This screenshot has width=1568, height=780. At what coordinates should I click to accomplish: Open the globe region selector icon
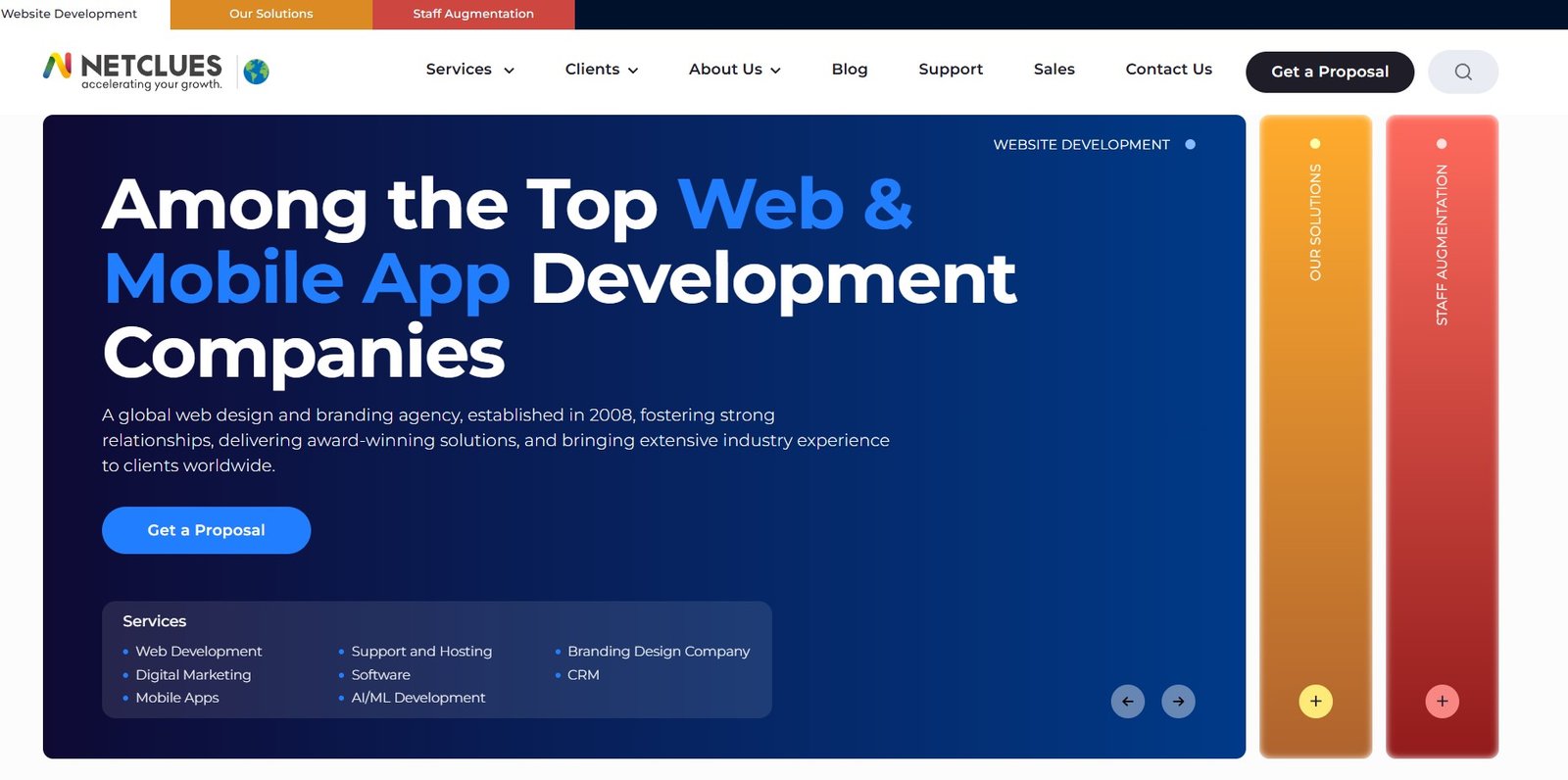pos(256,72)
